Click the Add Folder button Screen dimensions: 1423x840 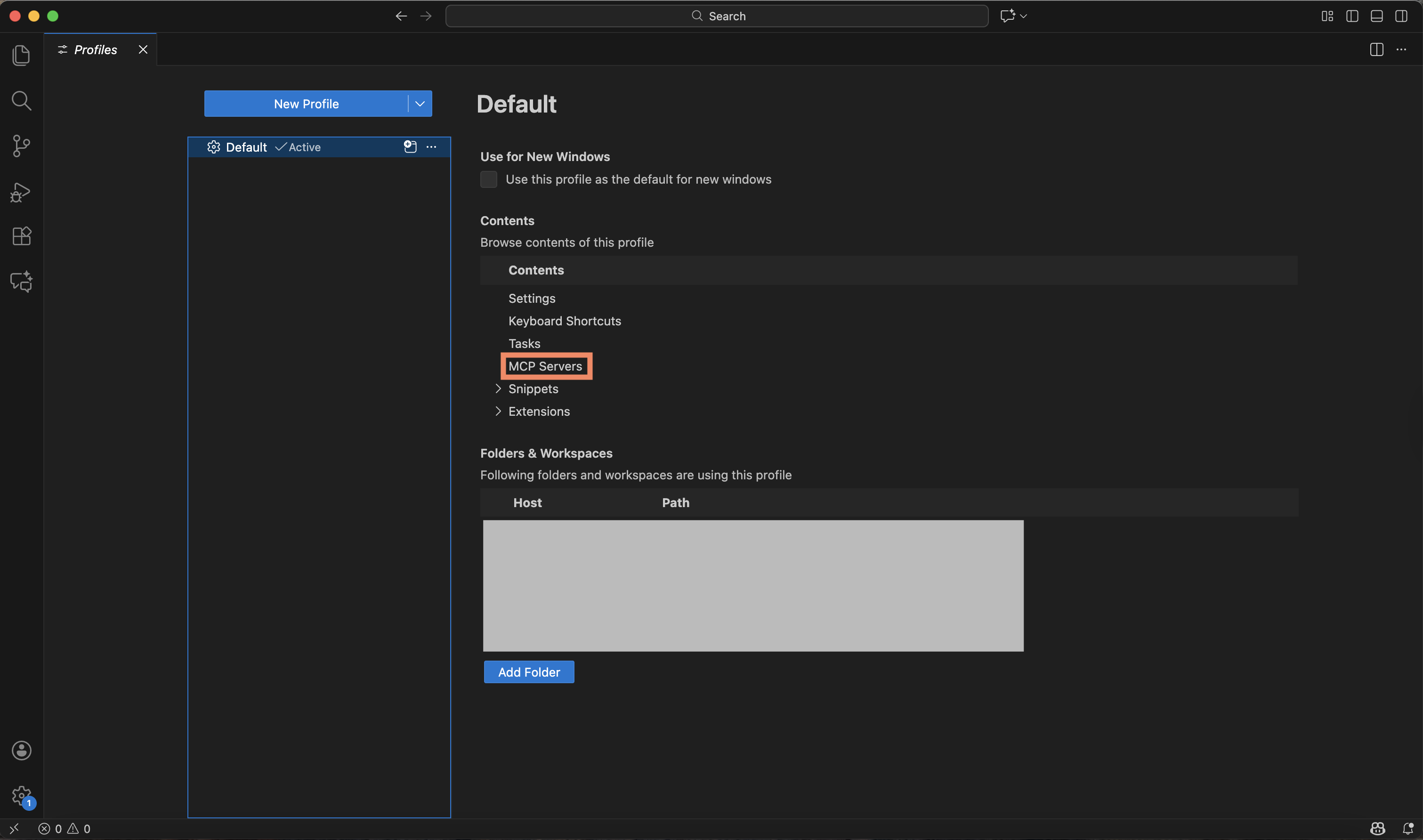pyautogui.click(x=529, y=672)
